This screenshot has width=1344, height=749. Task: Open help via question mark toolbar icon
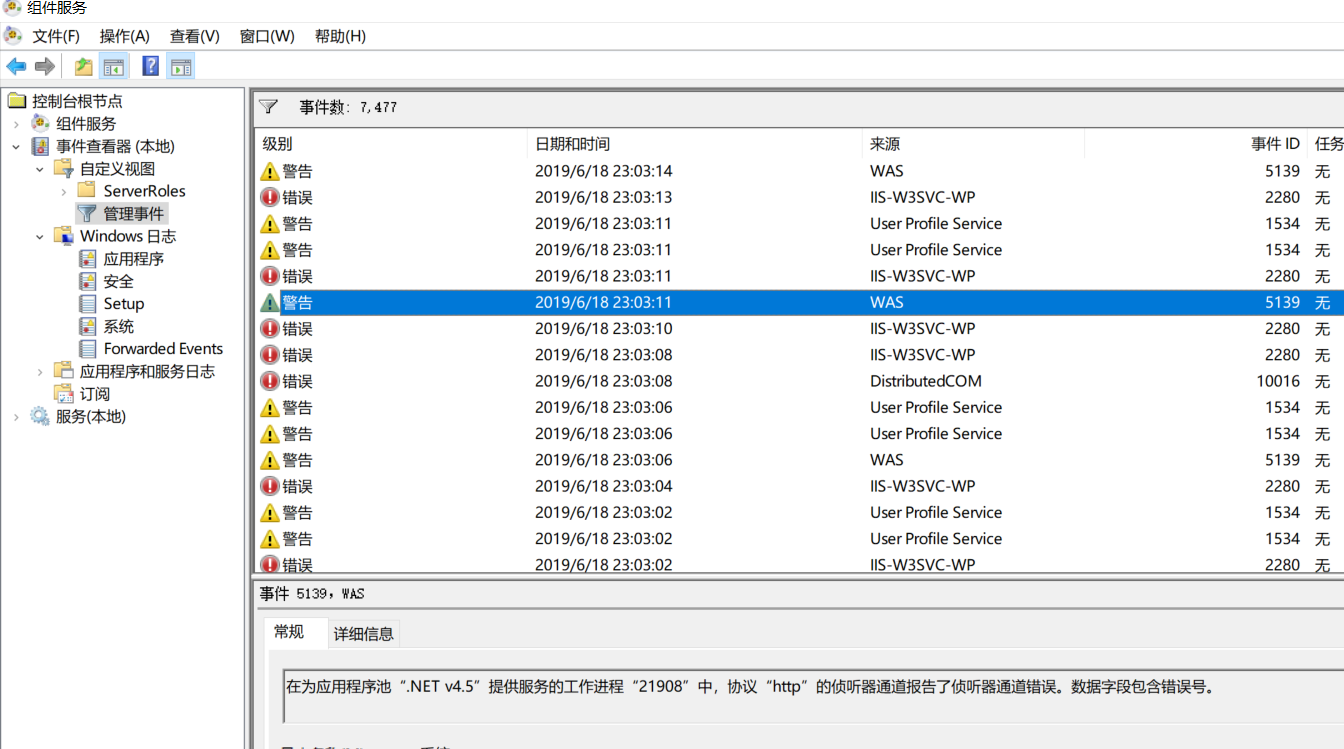tap(151, 66)
